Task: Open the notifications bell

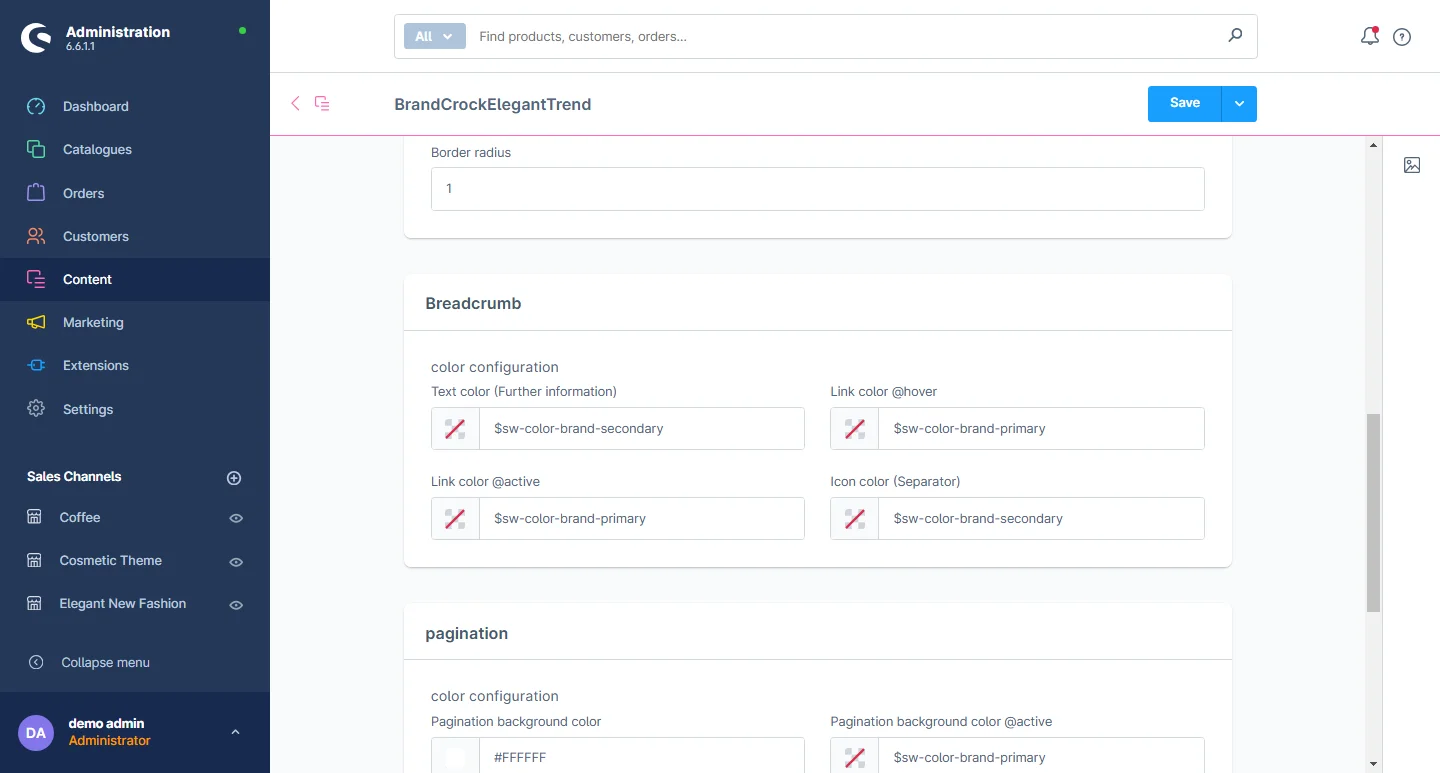Action: click(x=1369, y=37)
